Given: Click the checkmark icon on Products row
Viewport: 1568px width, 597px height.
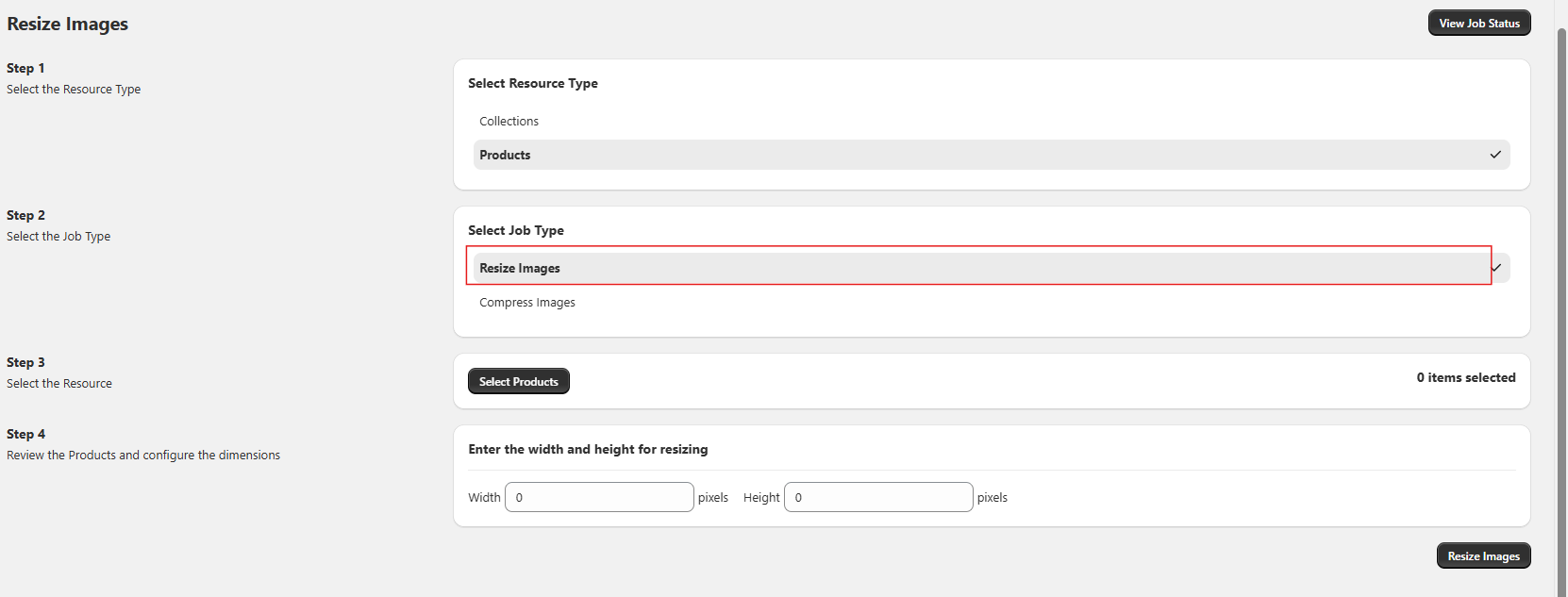Looking at the screenshot, I should 1495,155.
